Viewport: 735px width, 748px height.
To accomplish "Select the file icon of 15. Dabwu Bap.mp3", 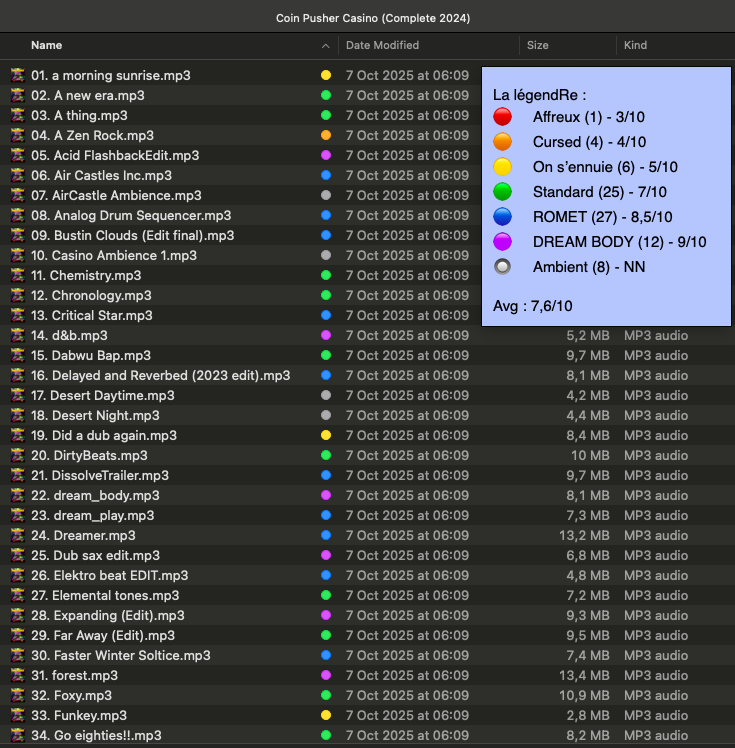I will (18, 355).
